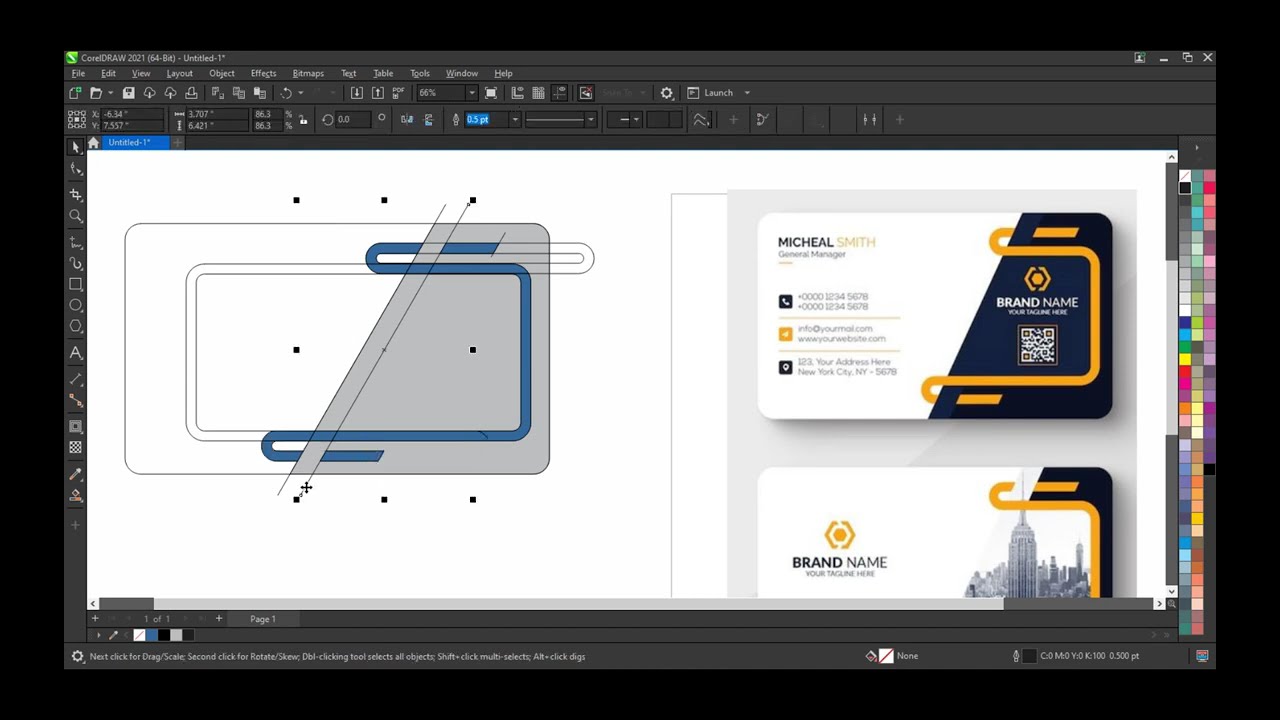The width and height of the screenshot is (1280, 720).
Task: Select the Transparency tool checkerboard icon
Action: 76,447
